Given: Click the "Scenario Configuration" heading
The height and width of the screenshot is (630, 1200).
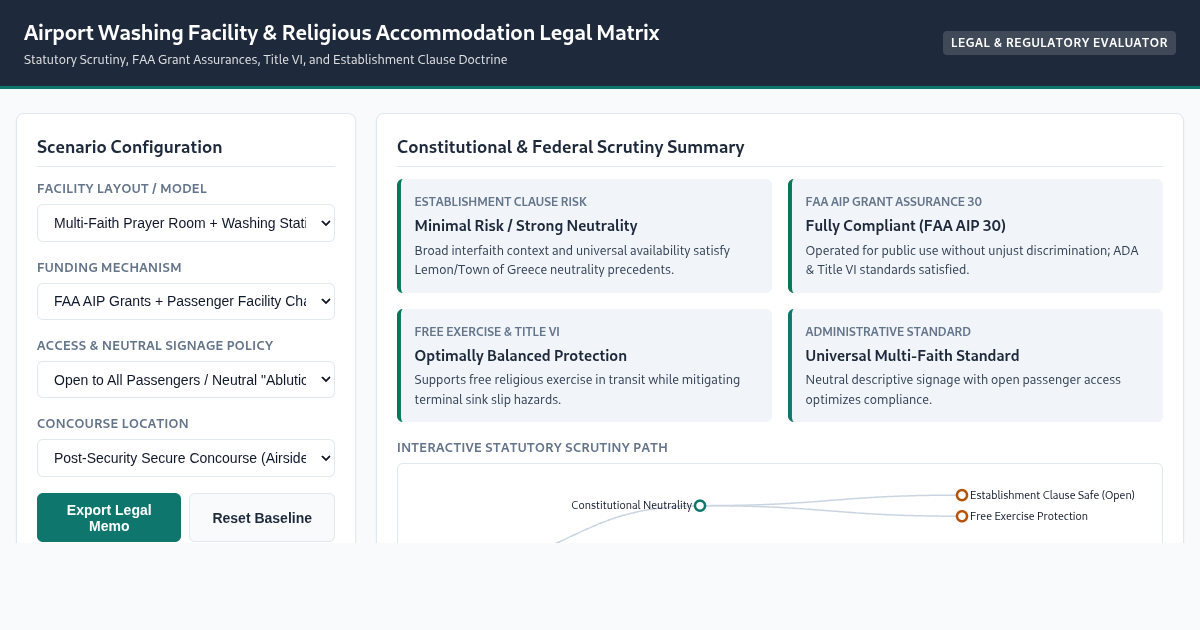Looking at the screenshot, I should click(x=130, y=147).
